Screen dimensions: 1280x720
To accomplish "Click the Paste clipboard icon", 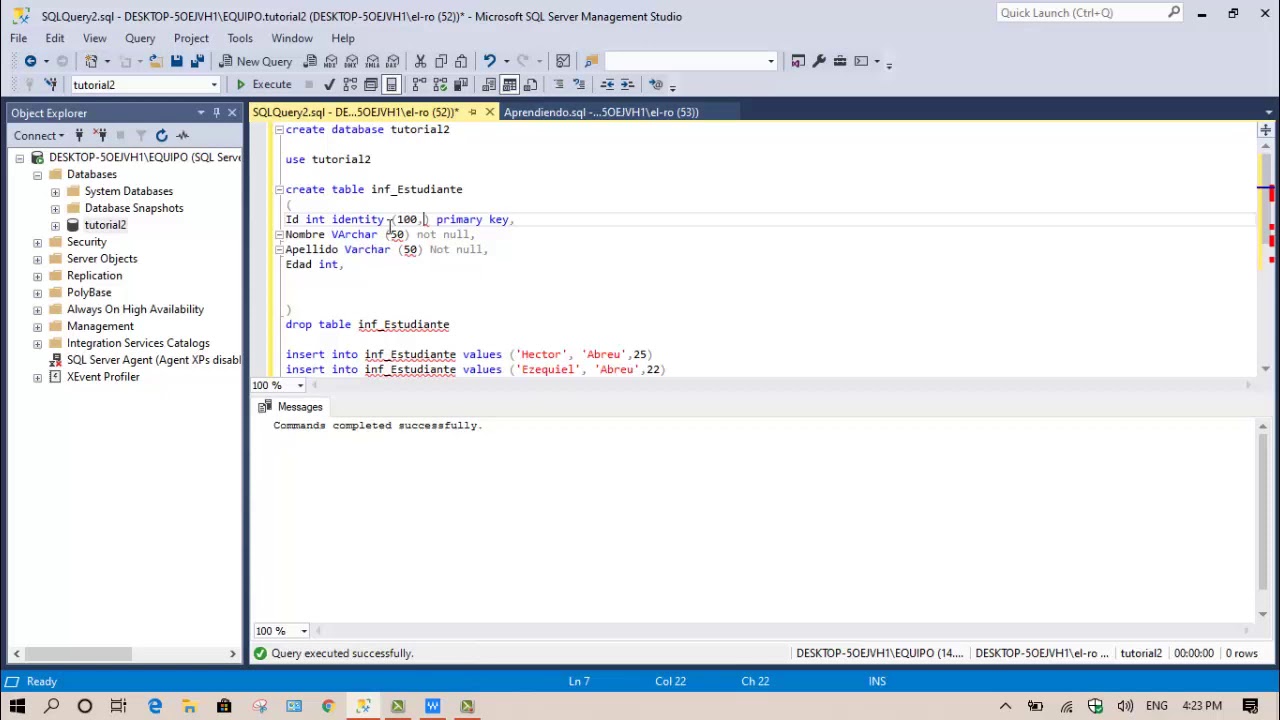I will (x=461, y=61).
